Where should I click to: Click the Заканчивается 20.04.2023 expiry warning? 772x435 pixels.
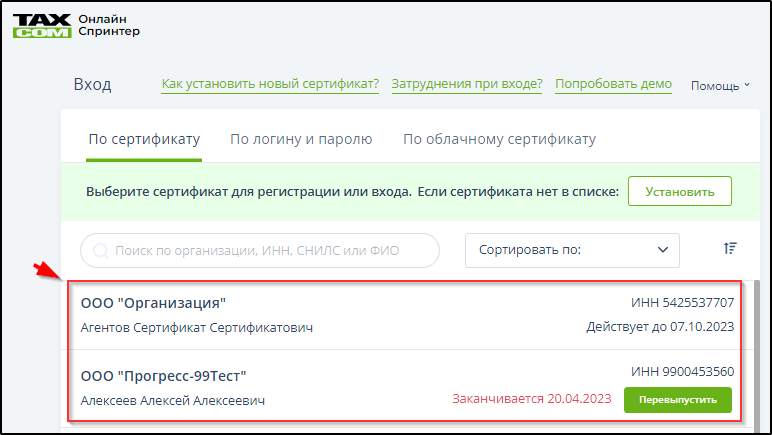(530, 400)
